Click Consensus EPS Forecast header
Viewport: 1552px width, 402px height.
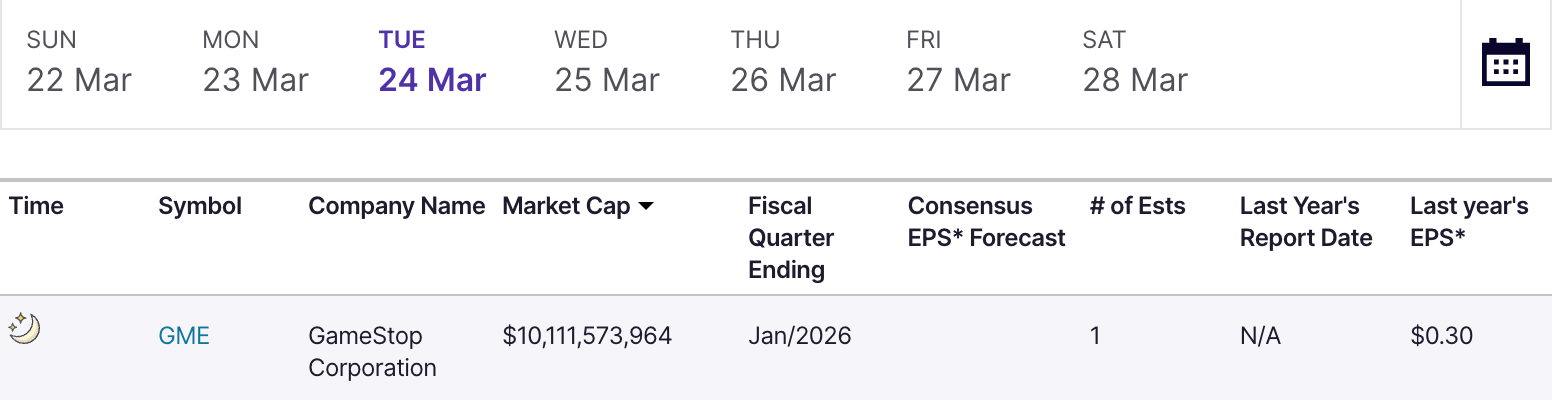(x=986, y=222)
